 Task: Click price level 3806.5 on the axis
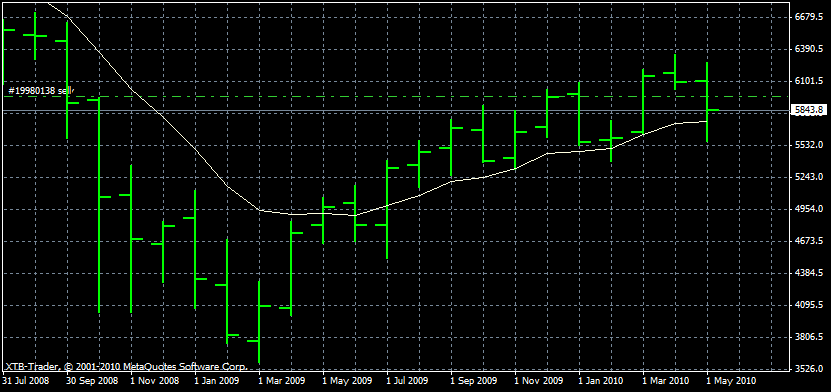tap(808, 337)
